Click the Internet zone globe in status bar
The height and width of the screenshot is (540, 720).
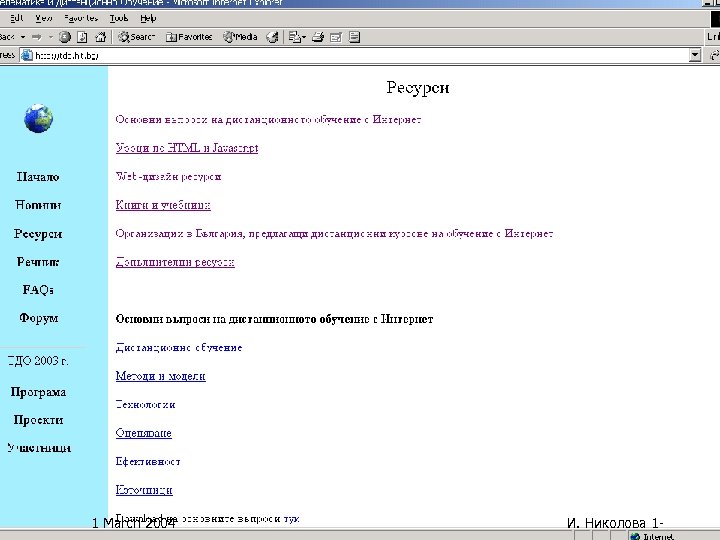click(x=635, y=536)
